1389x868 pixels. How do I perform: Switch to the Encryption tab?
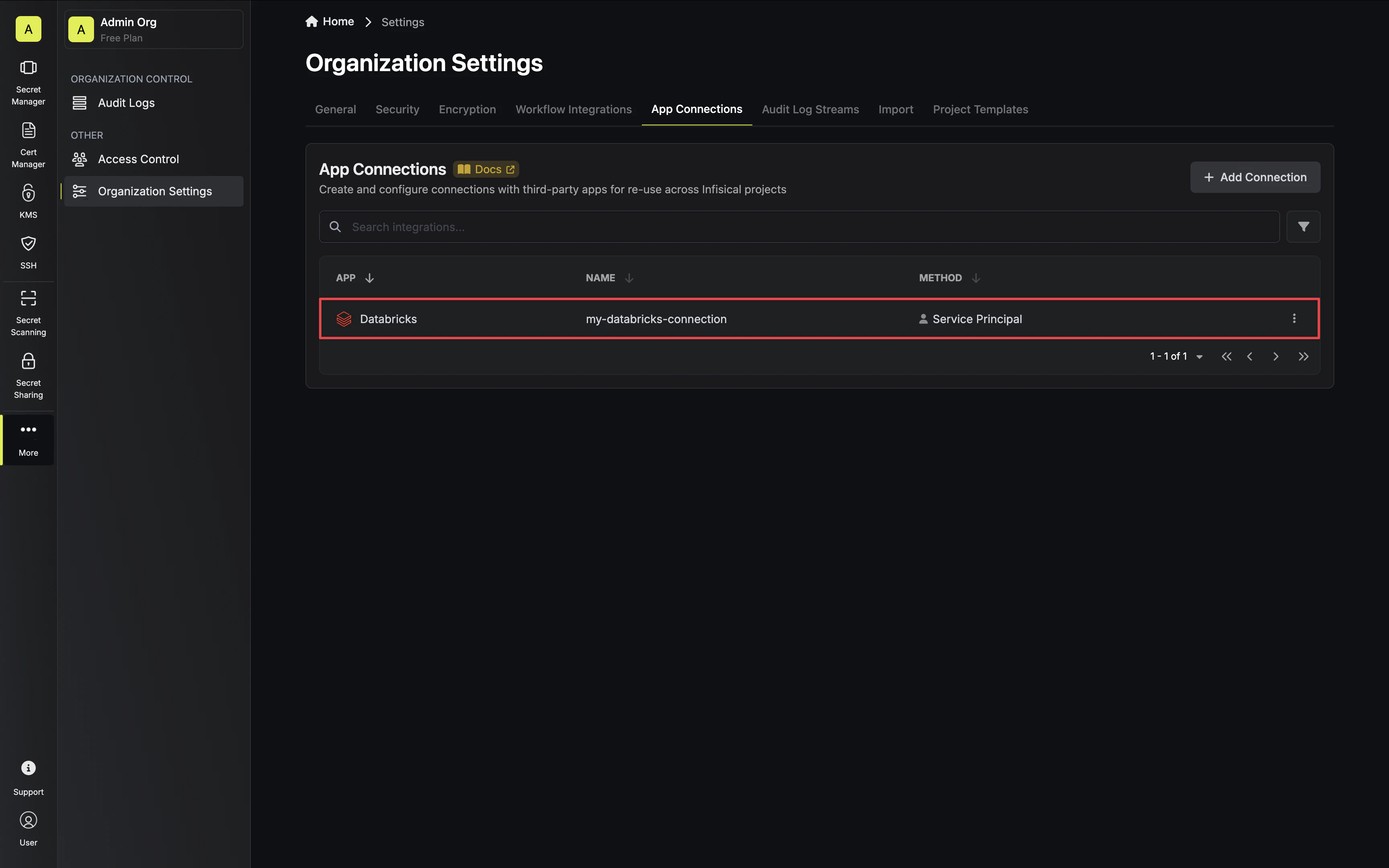[x=467, y=109]
